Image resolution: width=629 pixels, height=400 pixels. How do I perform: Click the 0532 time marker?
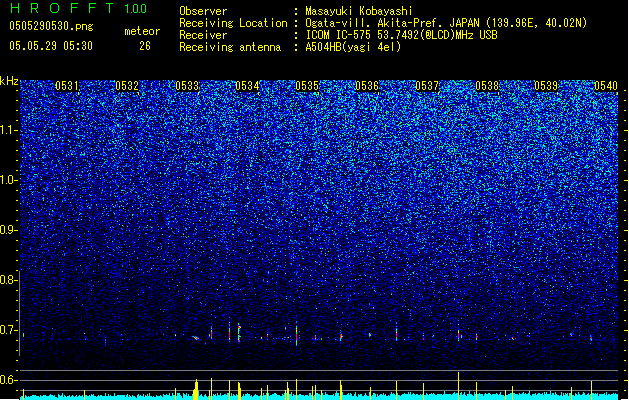click(127, 86)
